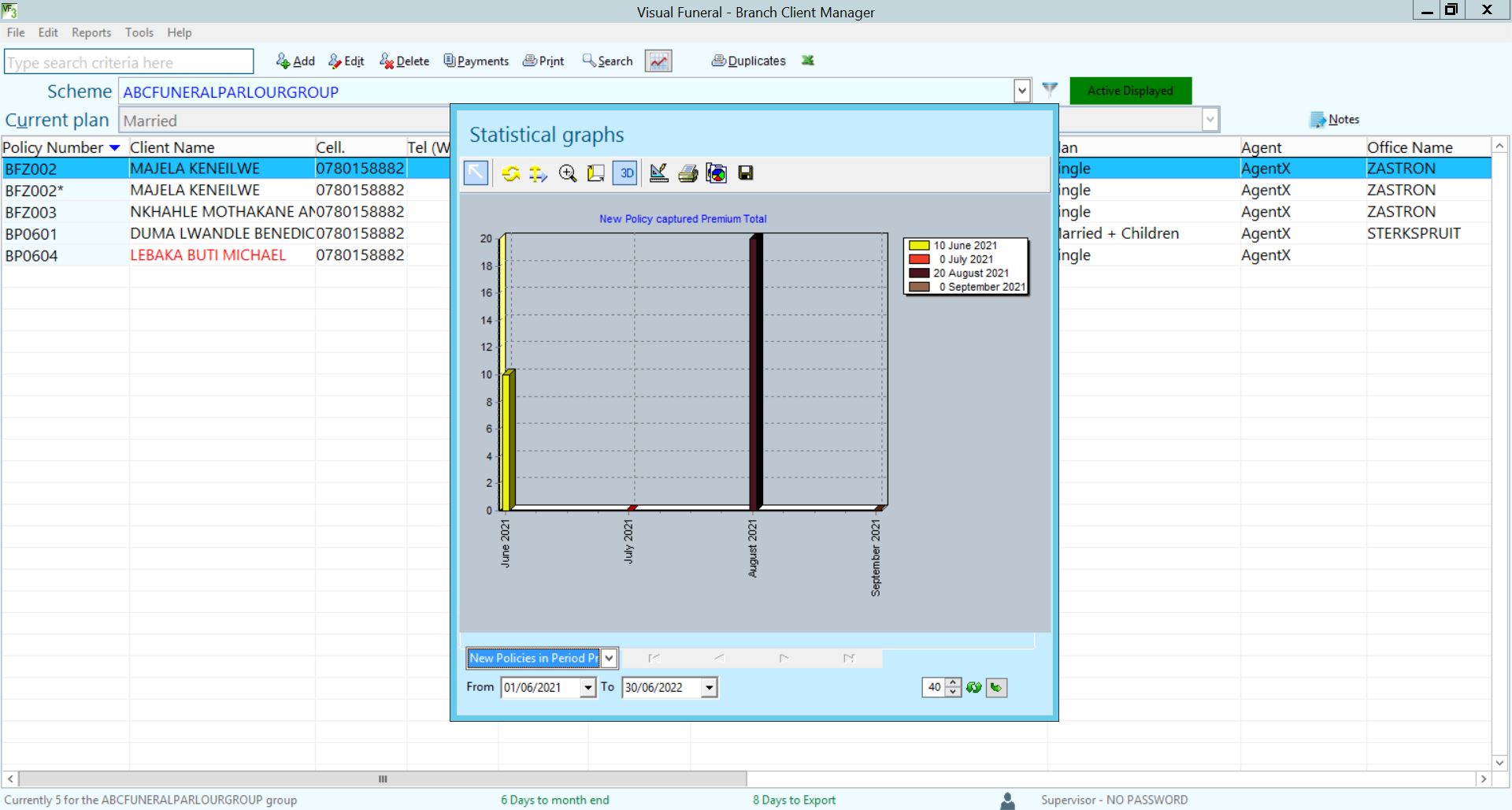Image resolution: width=1512 pixels, height=810 pixels.
Task: Click the chart edit ruler-and-pencil icon
Action: pyautogui.click(x=659, y=173)
